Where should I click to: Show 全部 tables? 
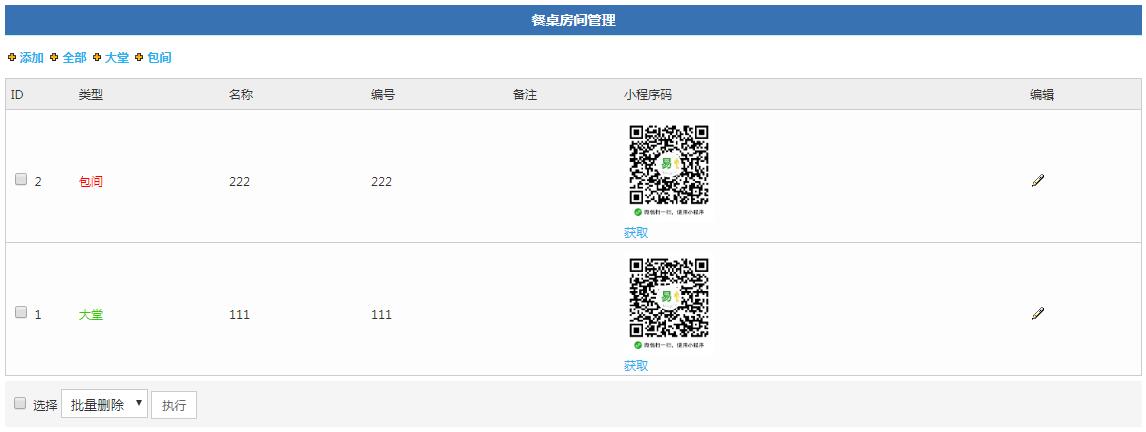pos(74,57)
